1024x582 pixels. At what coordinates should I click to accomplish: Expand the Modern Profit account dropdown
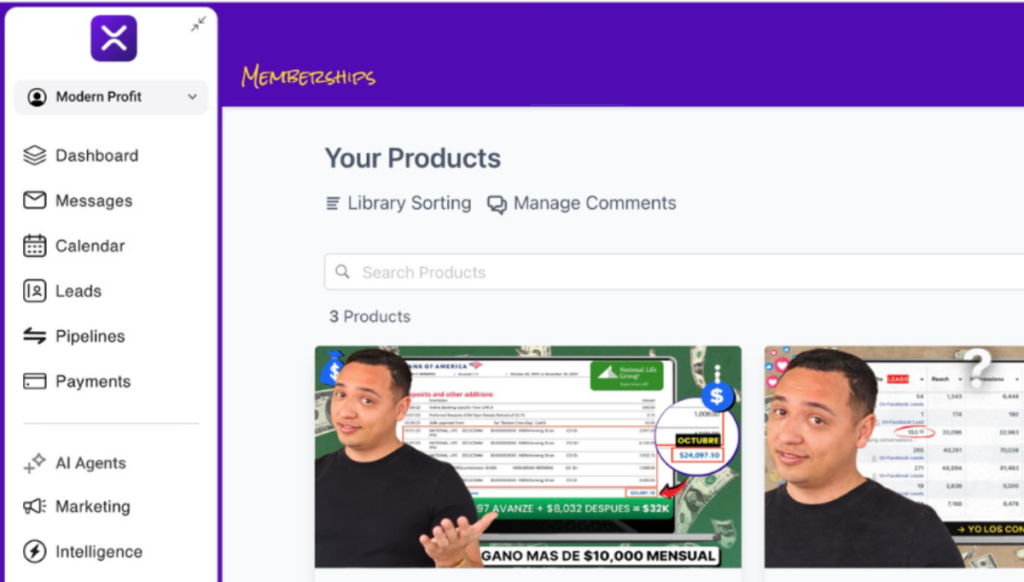(111, 97)
